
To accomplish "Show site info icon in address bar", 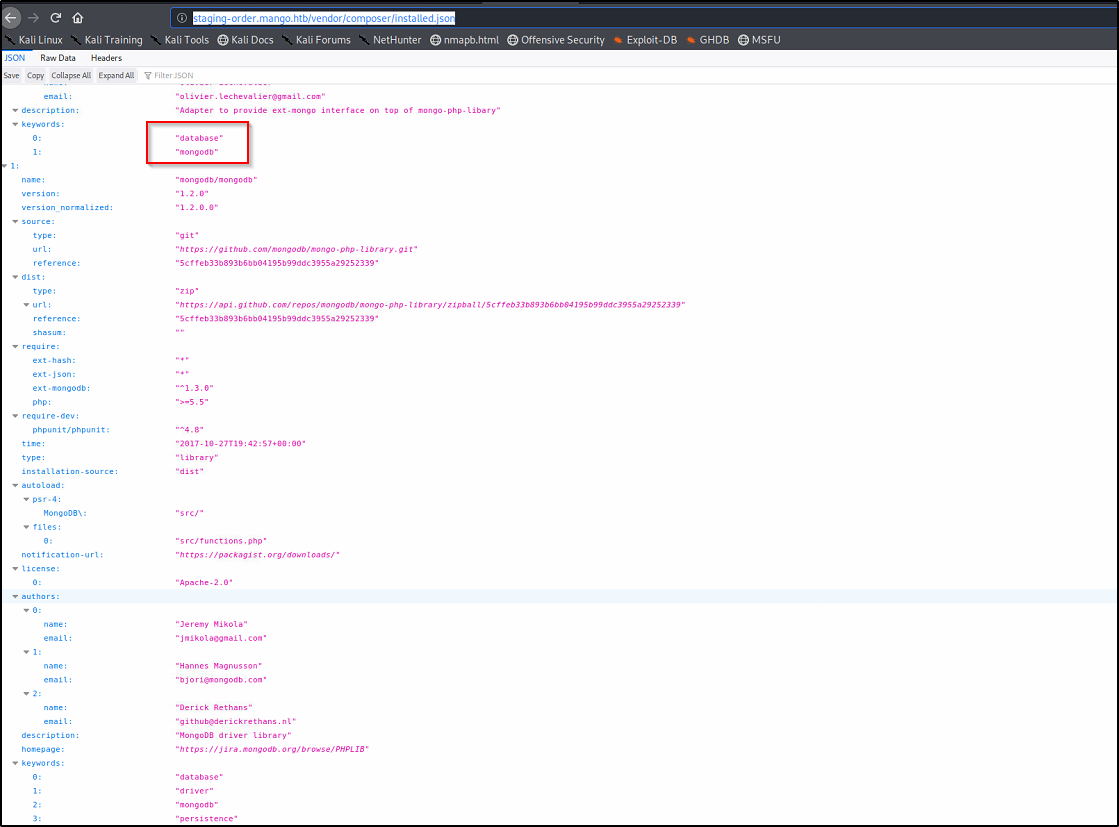I will tap(182, 18).
